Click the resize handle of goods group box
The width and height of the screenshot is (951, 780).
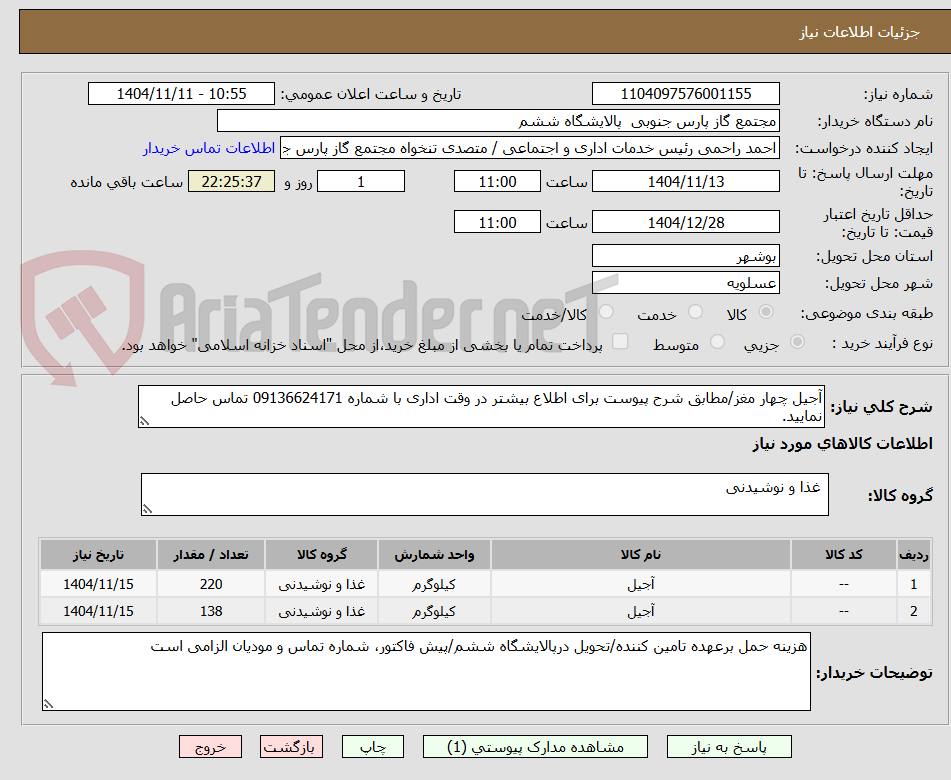point(147,509)
